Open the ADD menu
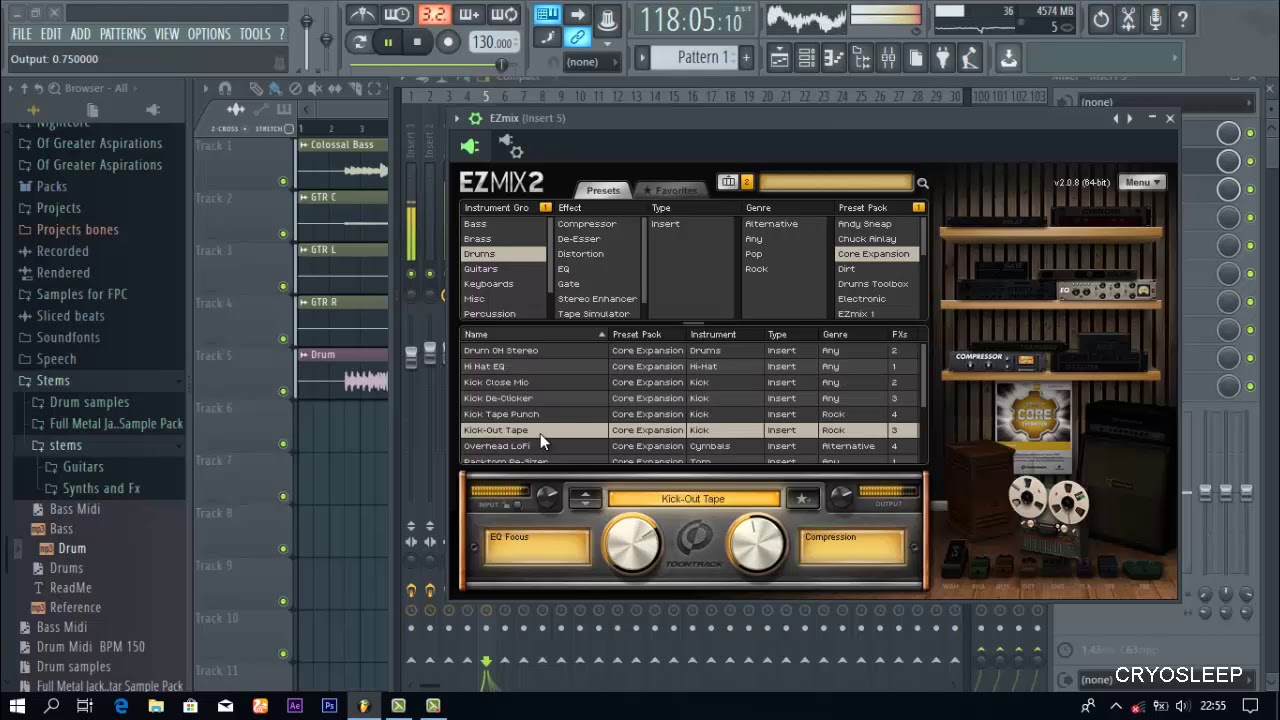Image resolution: width=1280 pixels, height=720 pixels. (80, 34)
